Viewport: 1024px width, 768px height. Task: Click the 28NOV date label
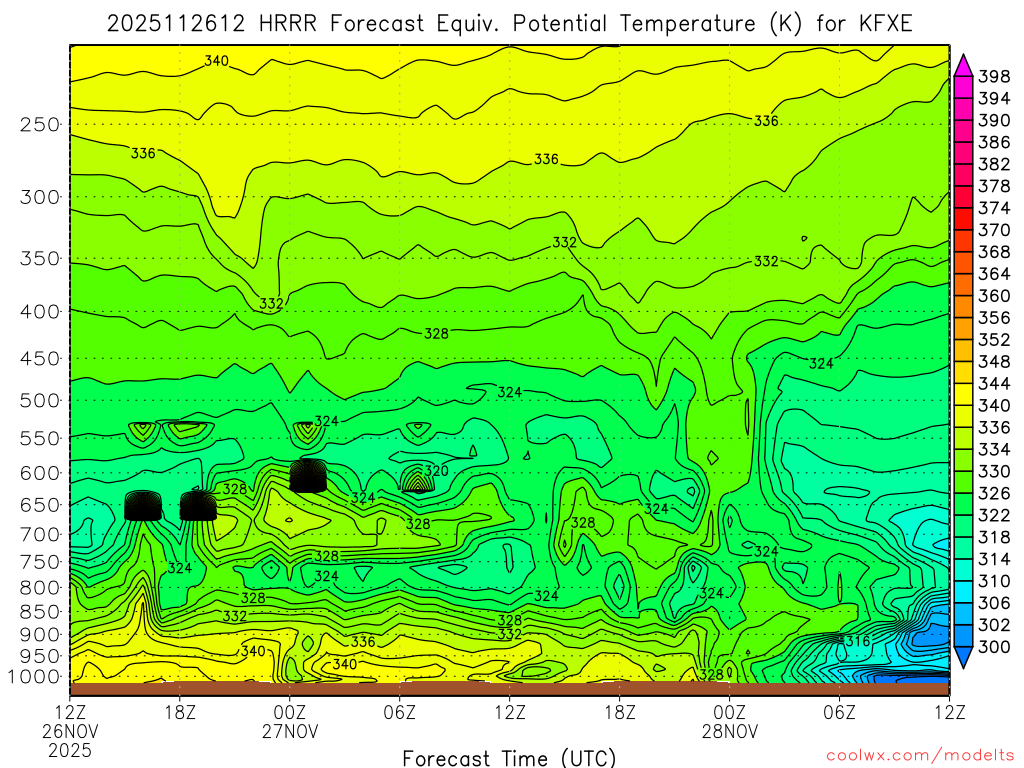(730, 731)
